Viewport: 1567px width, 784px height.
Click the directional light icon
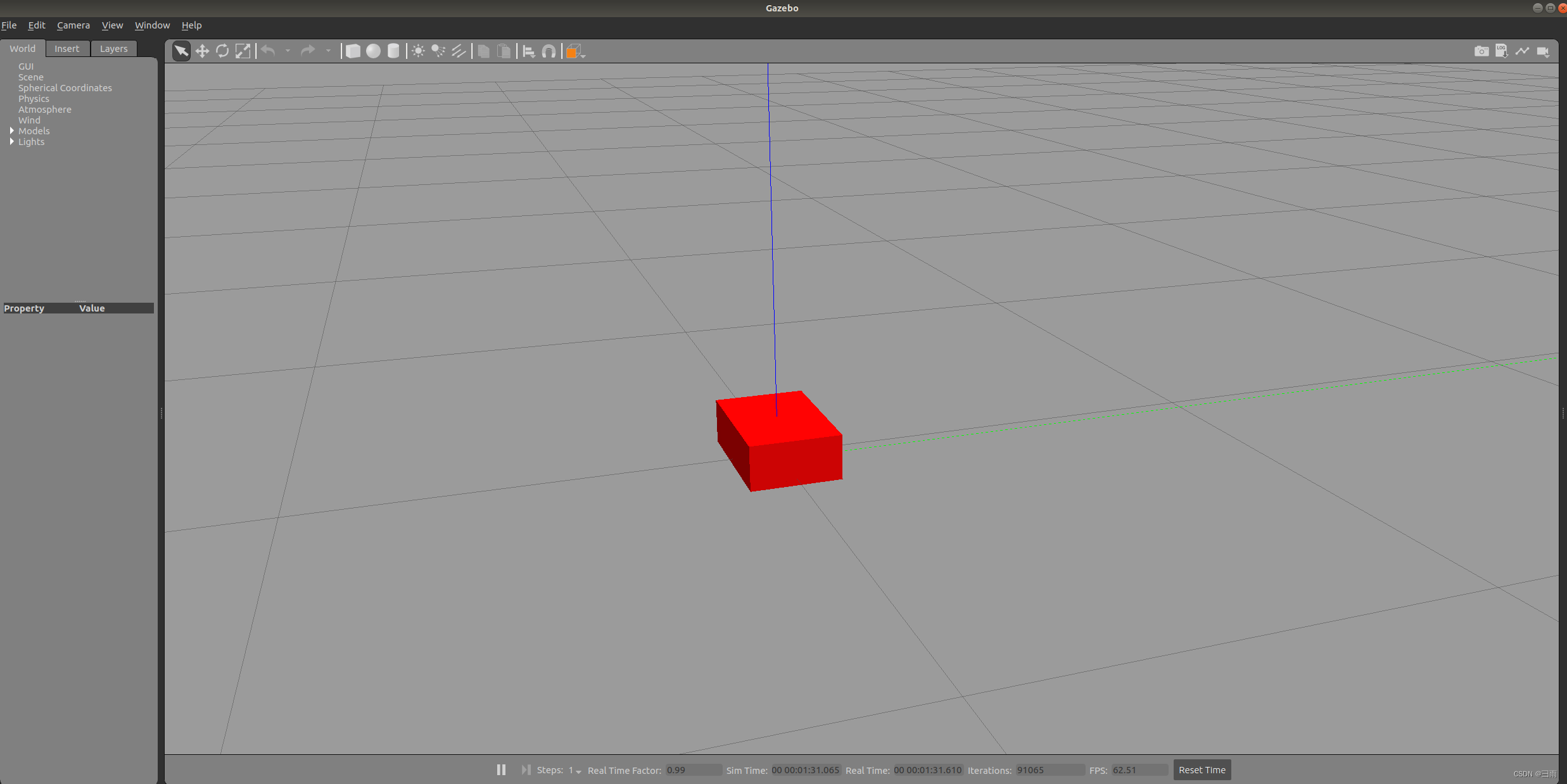459,51
